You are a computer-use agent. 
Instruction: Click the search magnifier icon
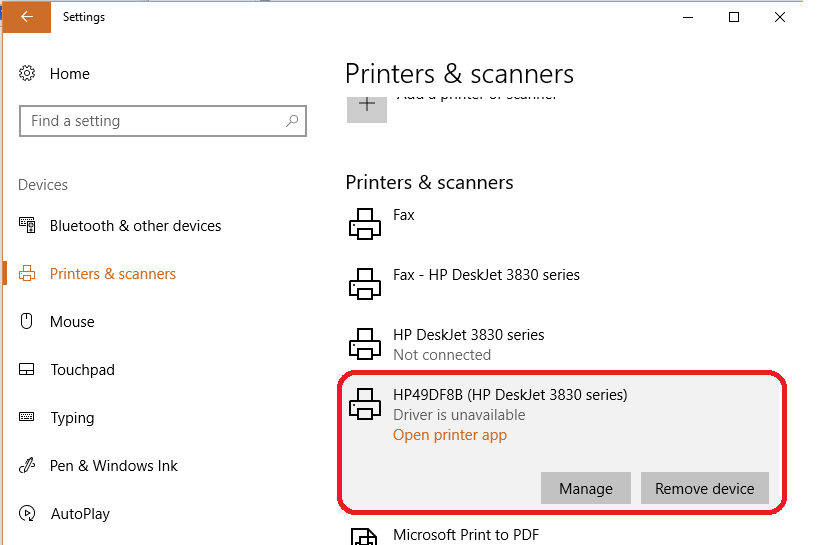pyautogui.click(x=292, y=121)
